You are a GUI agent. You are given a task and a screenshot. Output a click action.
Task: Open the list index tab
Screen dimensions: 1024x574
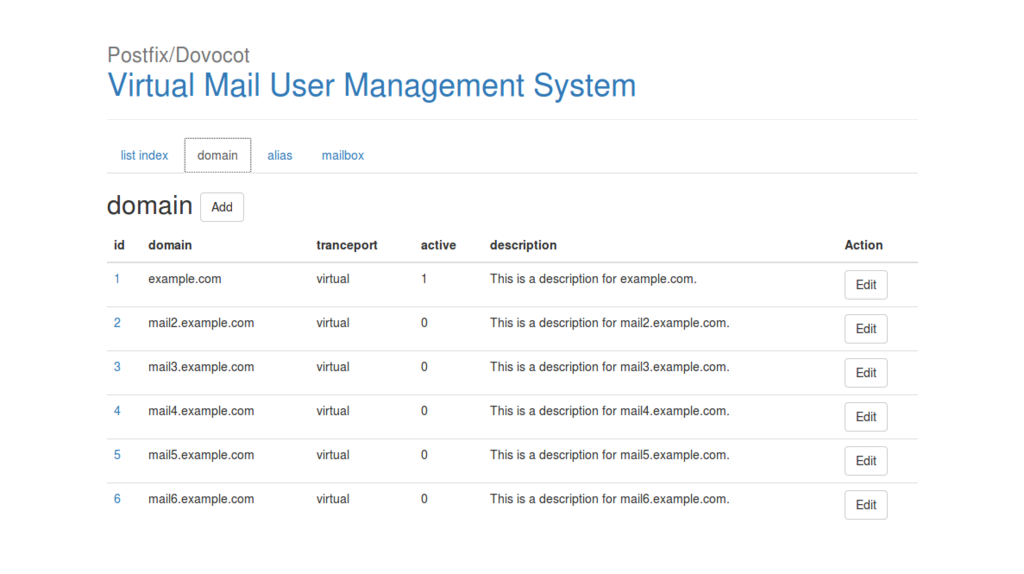click(x=144, y=156)
